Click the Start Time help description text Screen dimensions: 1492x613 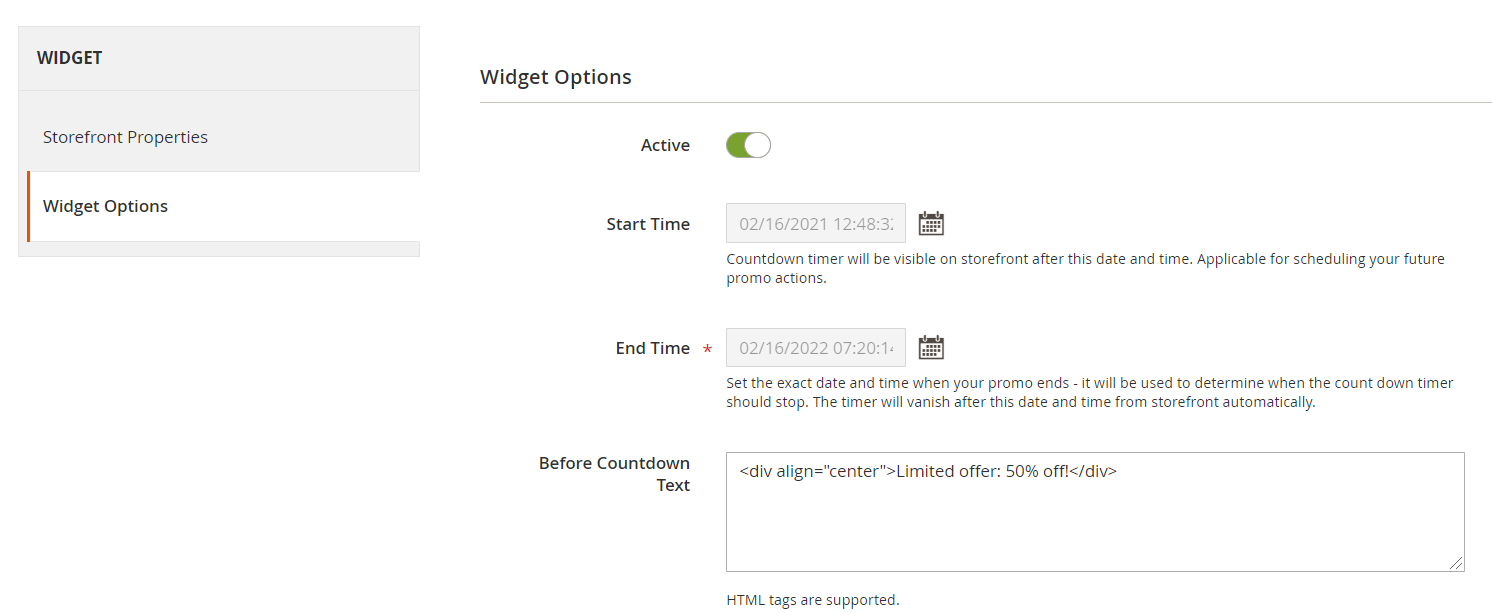[1085, 268]
